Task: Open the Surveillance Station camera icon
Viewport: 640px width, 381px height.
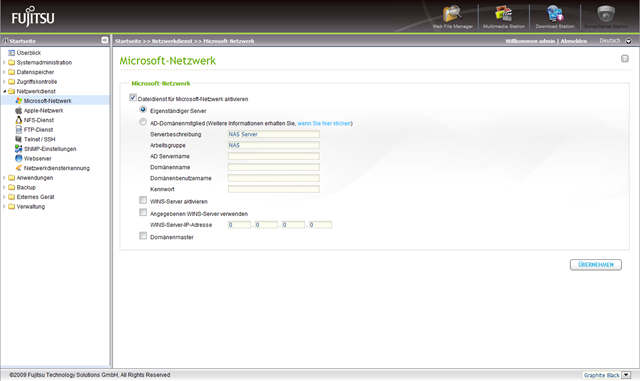Action: tap(606, 13)
